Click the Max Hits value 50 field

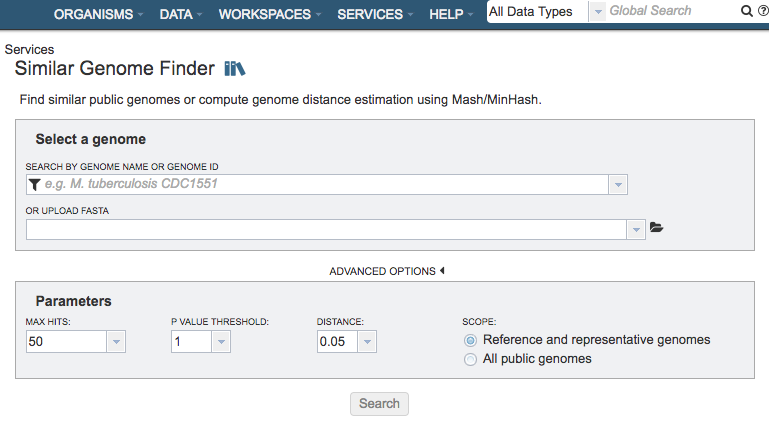pyautogui.click(x=66, y=342)
